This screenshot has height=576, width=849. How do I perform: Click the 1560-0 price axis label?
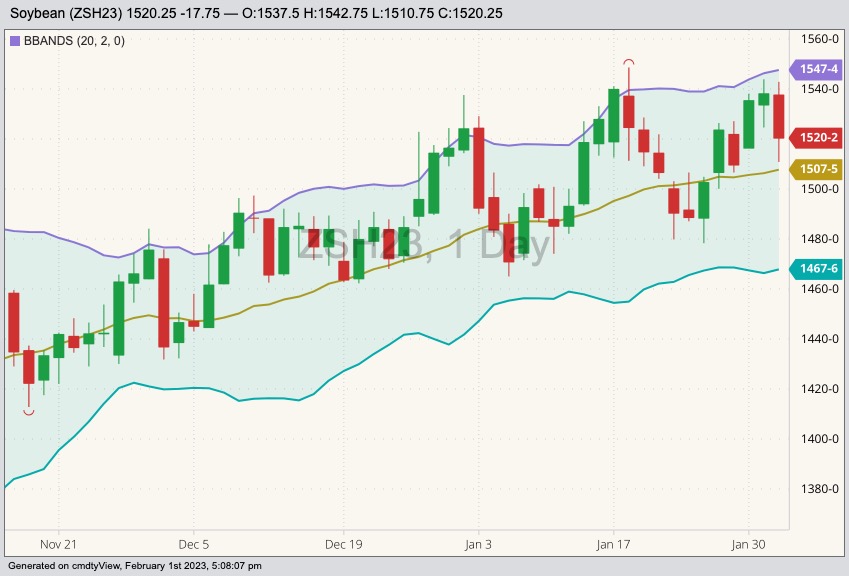(x=819, y=39)
